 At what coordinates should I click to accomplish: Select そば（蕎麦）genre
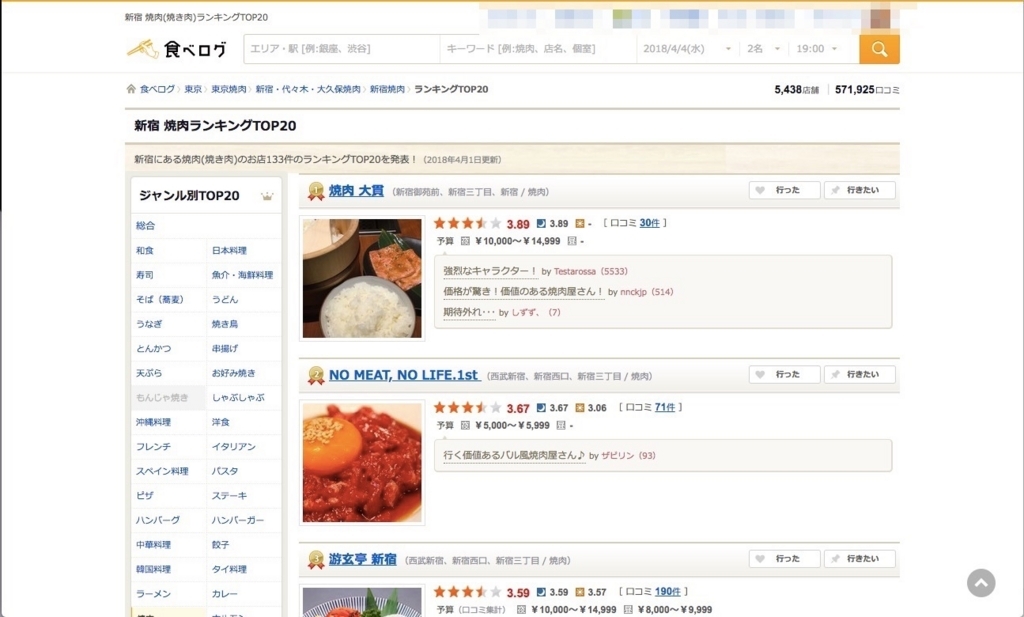click(160, 300)
